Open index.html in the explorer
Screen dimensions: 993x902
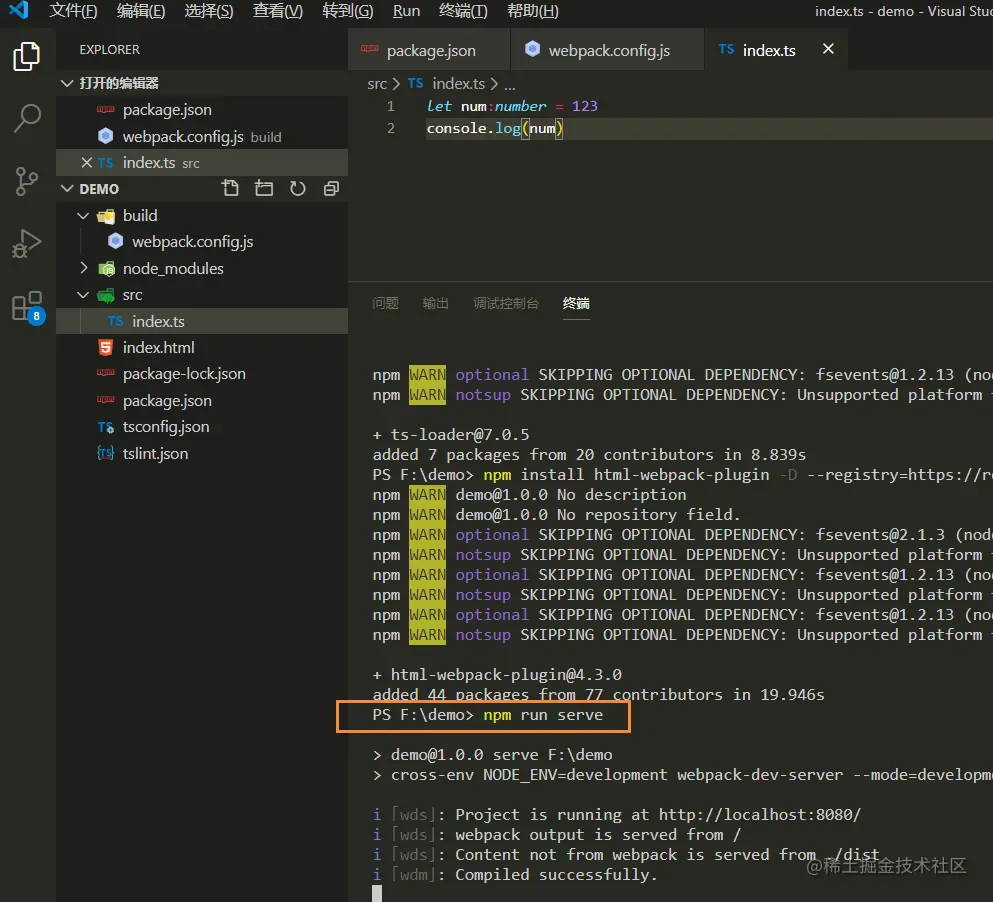(201, 348)
